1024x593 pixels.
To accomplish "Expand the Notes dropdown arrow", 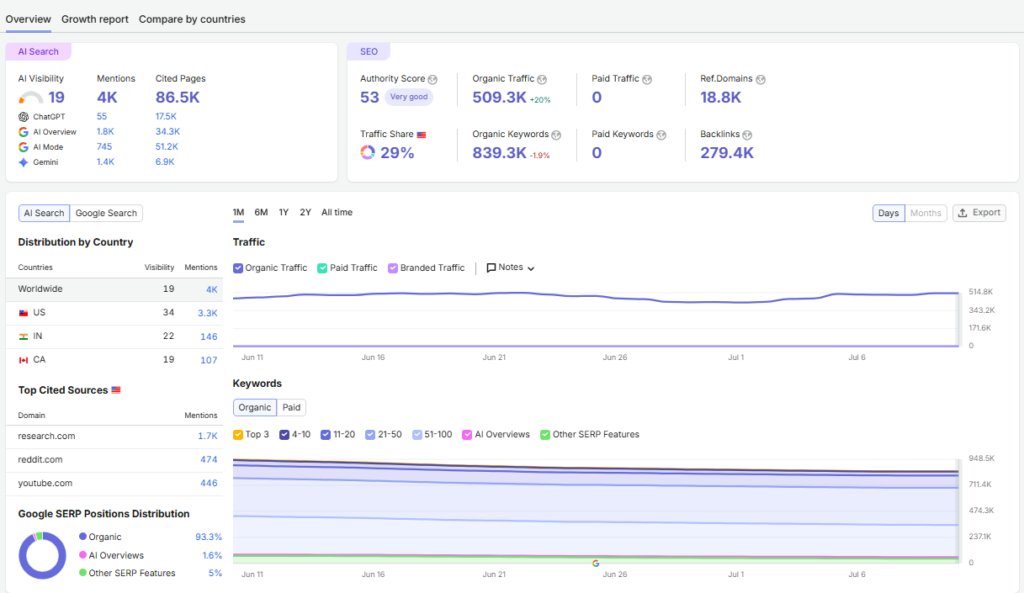I will [x=531, y=268].
